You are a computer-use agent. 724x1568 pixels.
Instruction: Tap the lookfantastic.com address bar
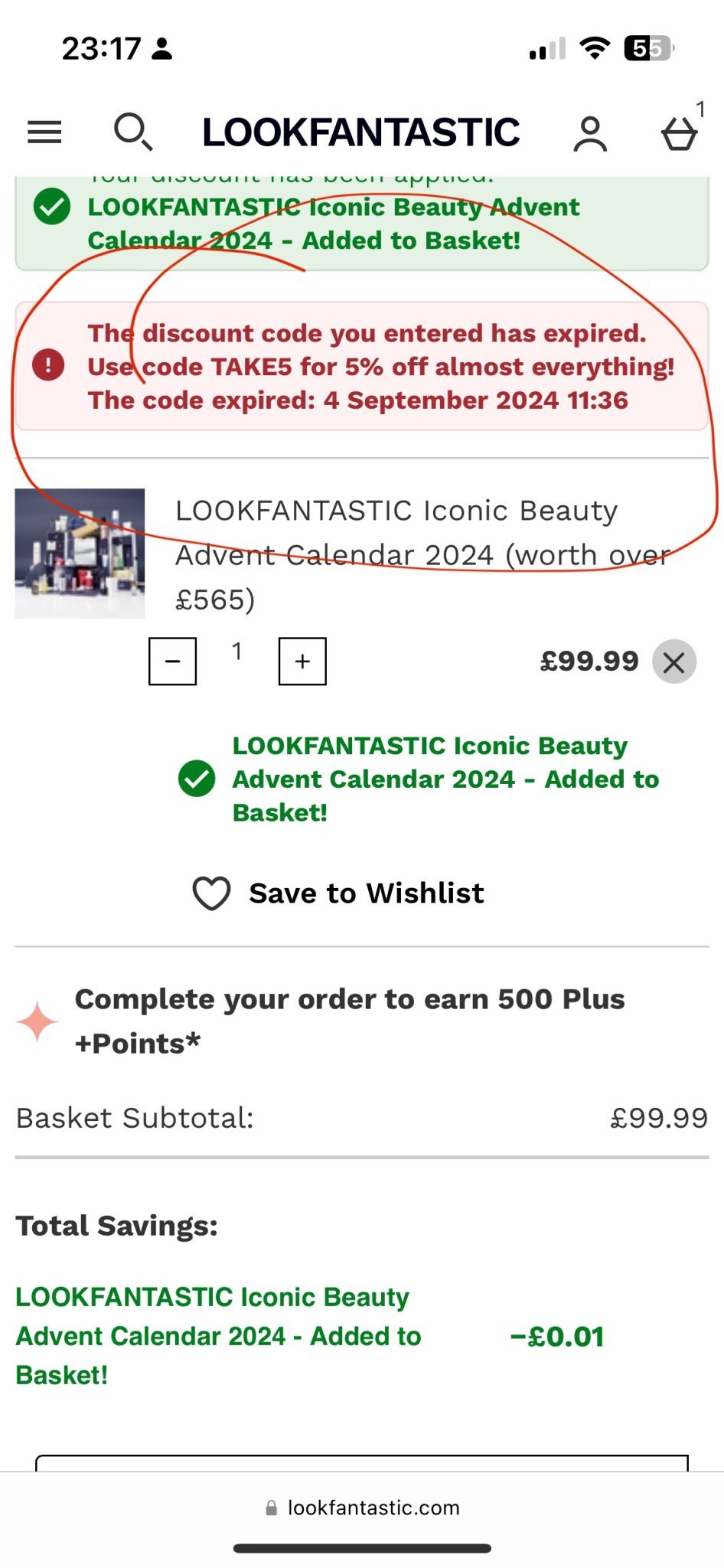point(362,1508)
